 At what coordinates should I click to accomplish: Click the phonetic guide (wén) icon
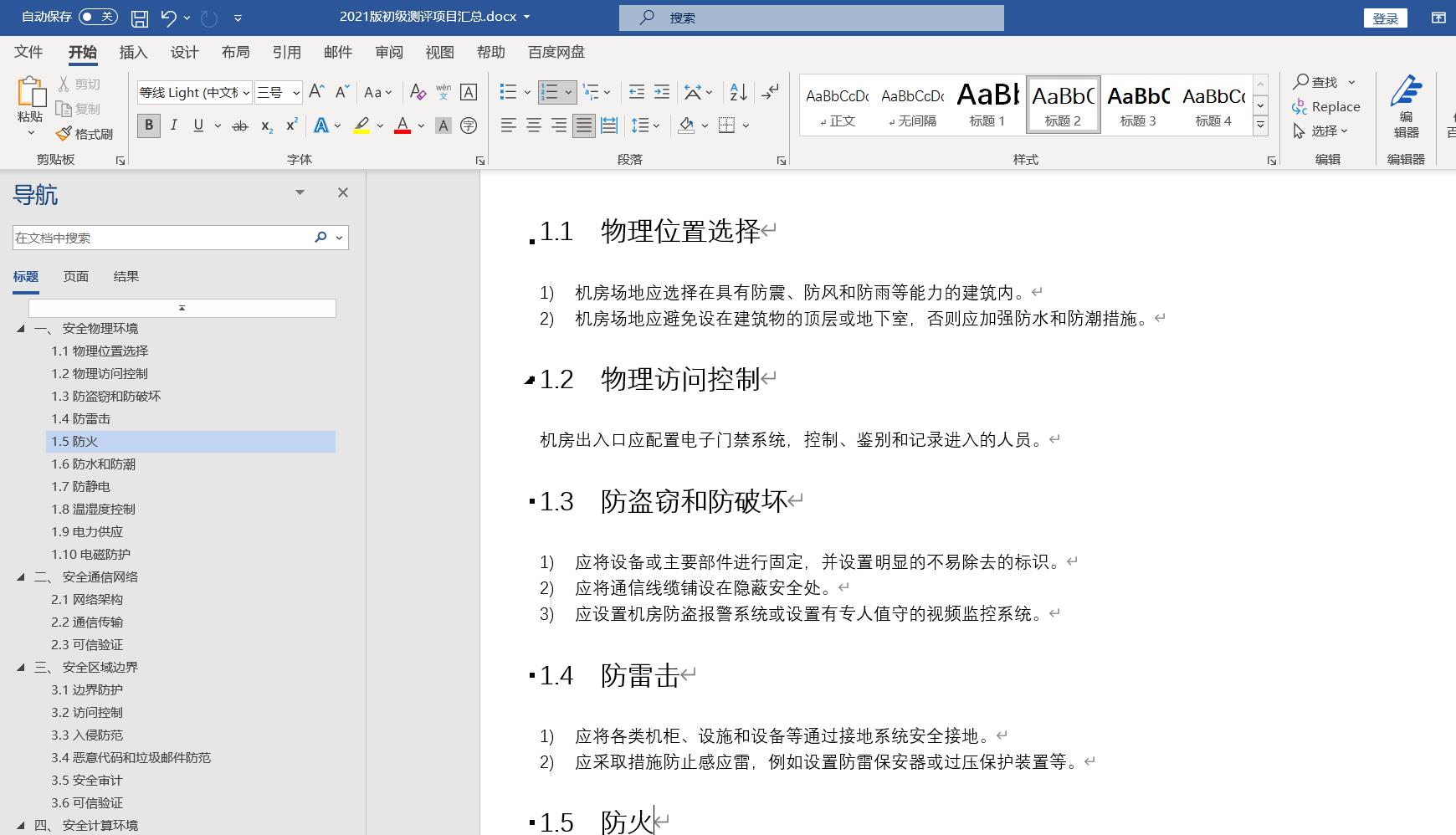click(x=443, y=92)
